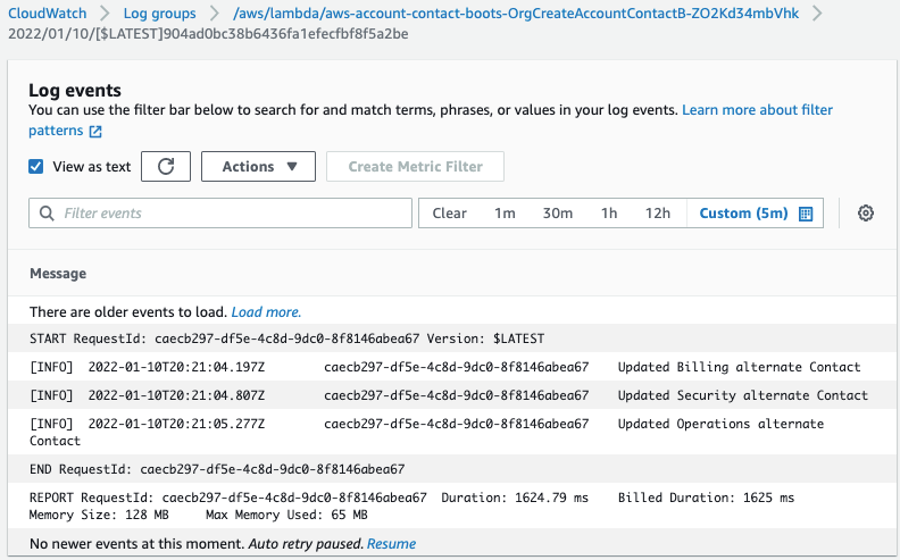Click calendar icon in Custom range
Screen dimensions: 902x560
[806, 214]
